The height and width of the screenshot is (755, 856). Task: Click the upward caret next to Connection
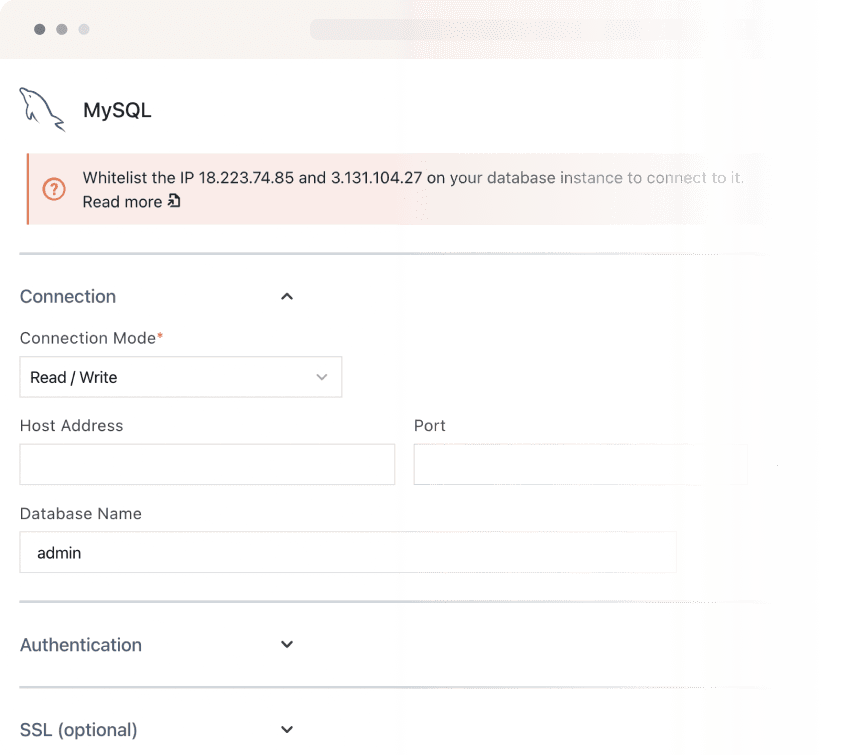pos(287,296)
